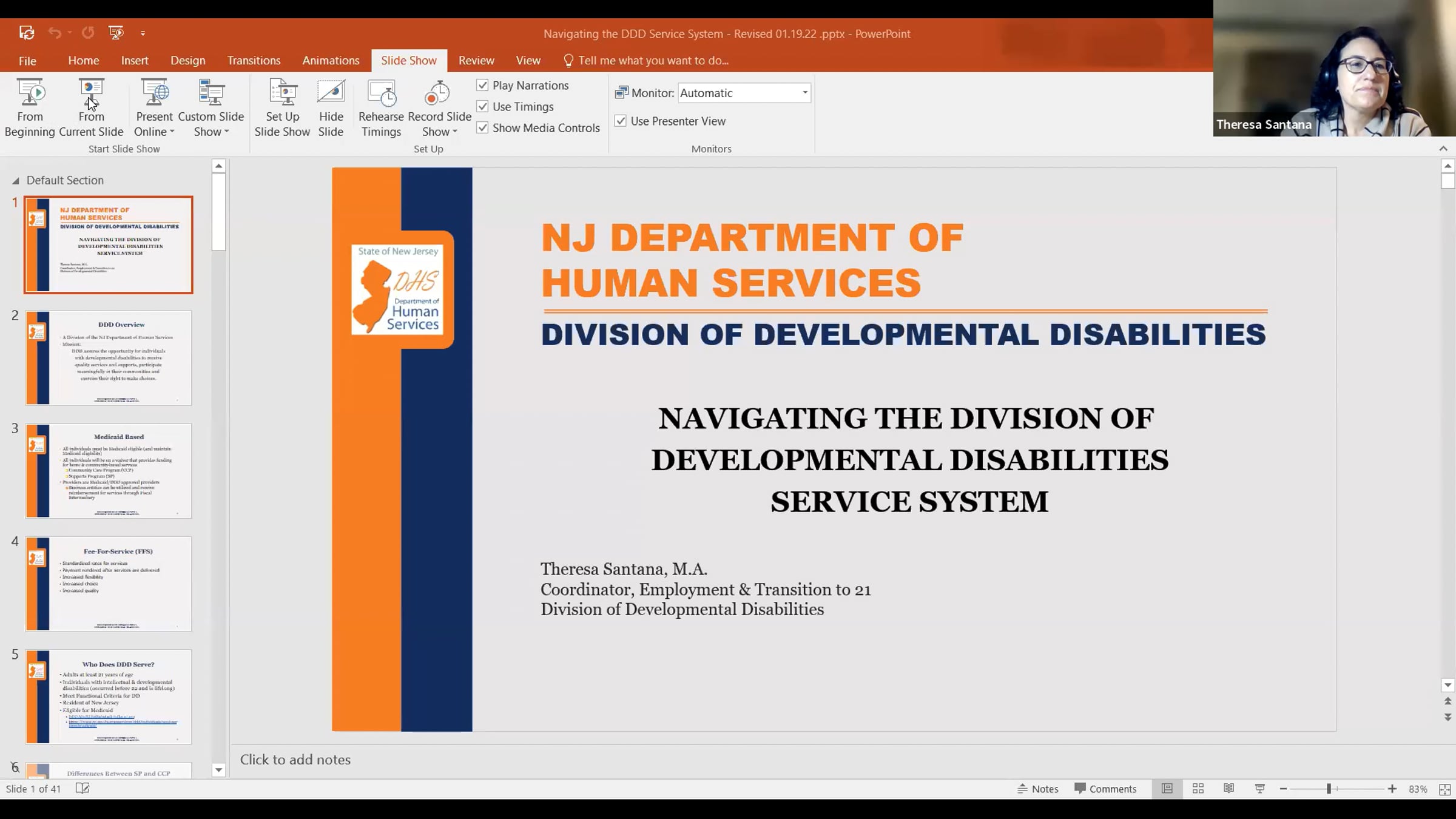
Task: Click the Navigating the Division subtitle text
Action: 909,460
